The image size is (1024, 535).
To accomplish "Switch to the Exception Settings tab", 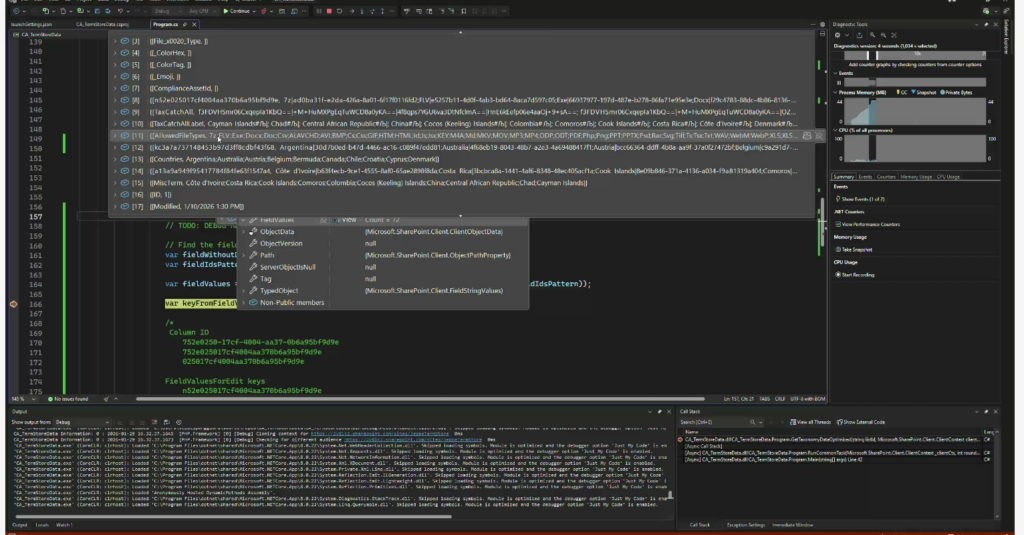I will click(x=743, y=524).
